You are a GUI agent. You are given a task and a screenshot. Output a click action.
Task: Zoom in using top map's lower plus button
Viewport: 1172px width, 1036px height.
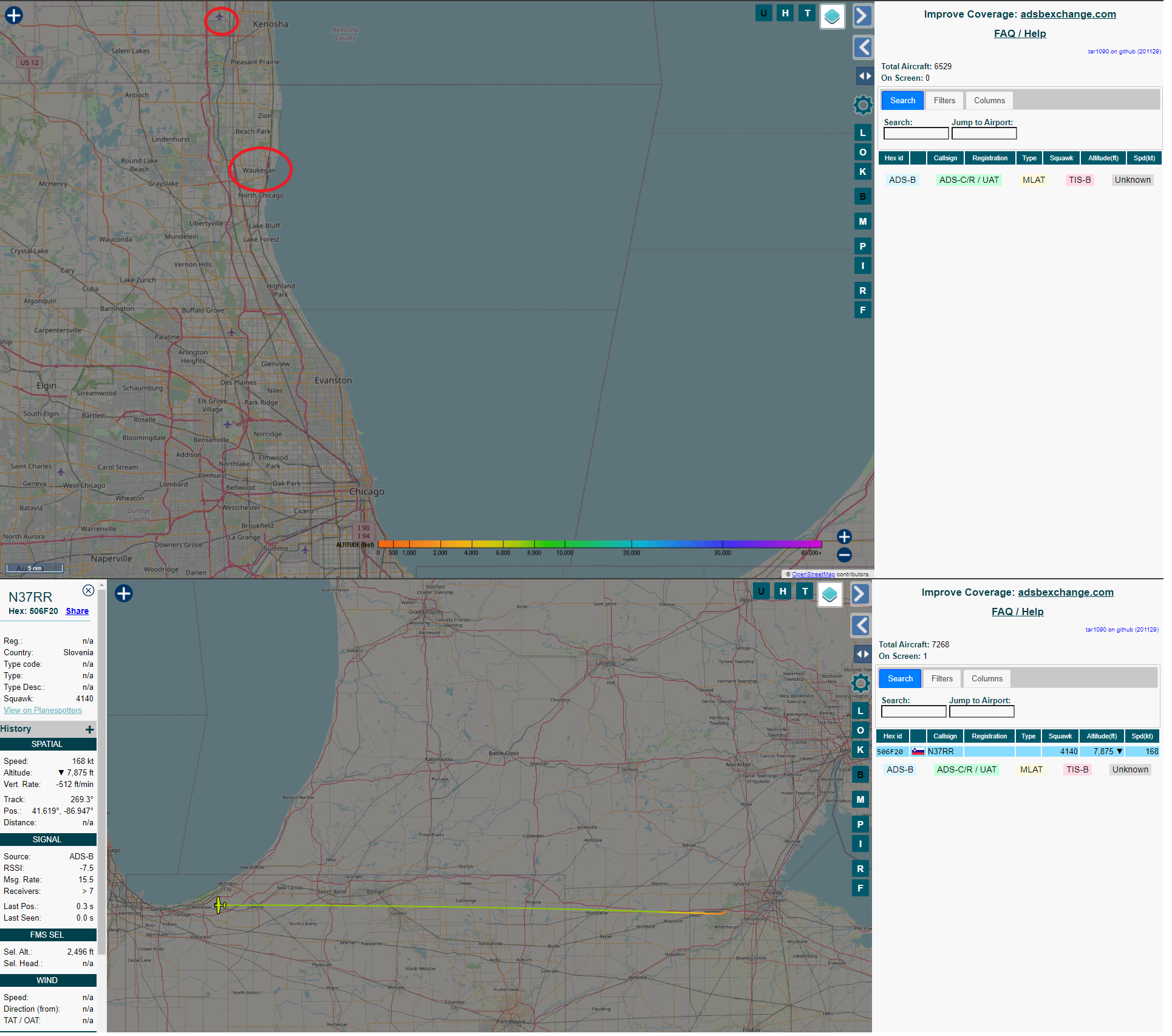coord(845,537)
